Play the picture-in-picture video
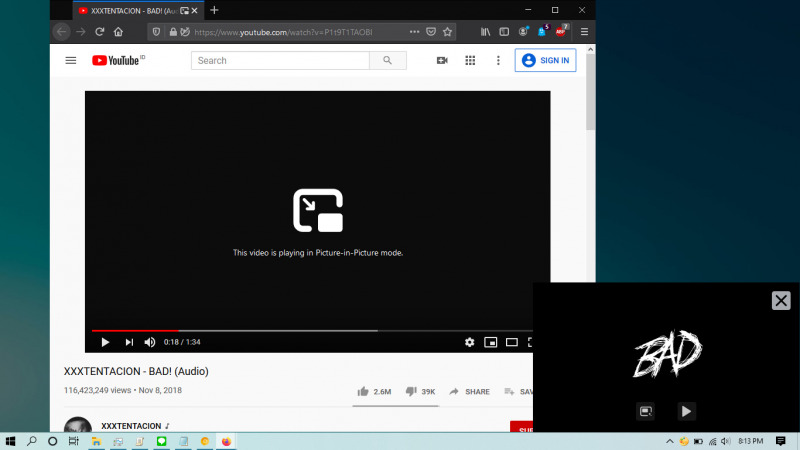 (x=686, y=411)
